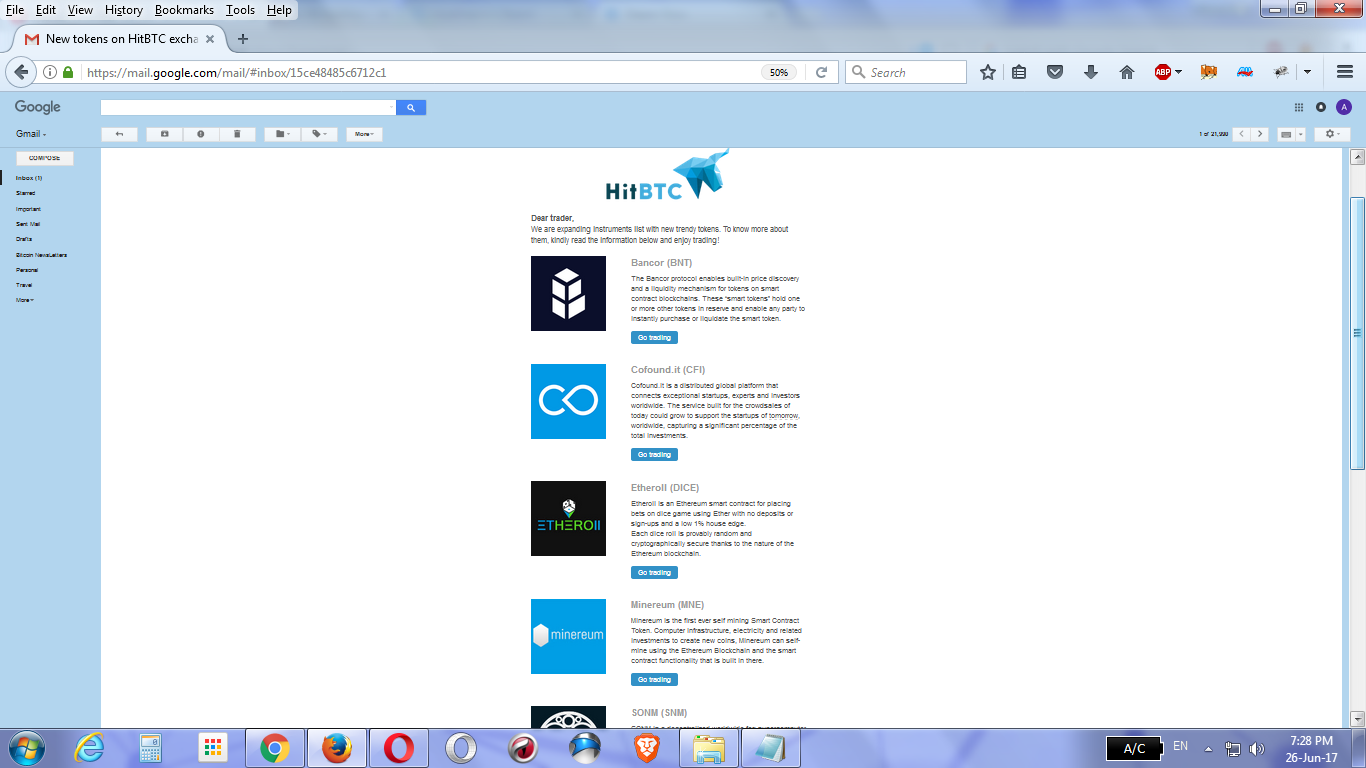Open Windows Start menu
Image resolution: width=1366 pixels, height=768 pixels.
tap(25, 748)
